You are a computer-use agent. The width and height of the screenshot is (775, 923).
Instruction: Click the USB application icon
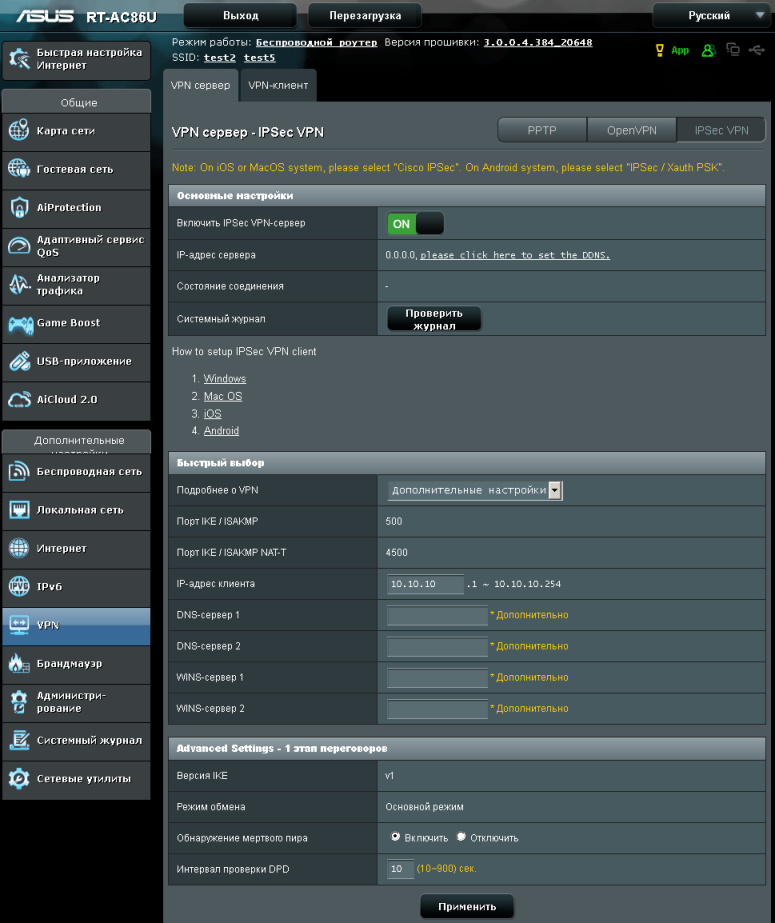(19, 361)
